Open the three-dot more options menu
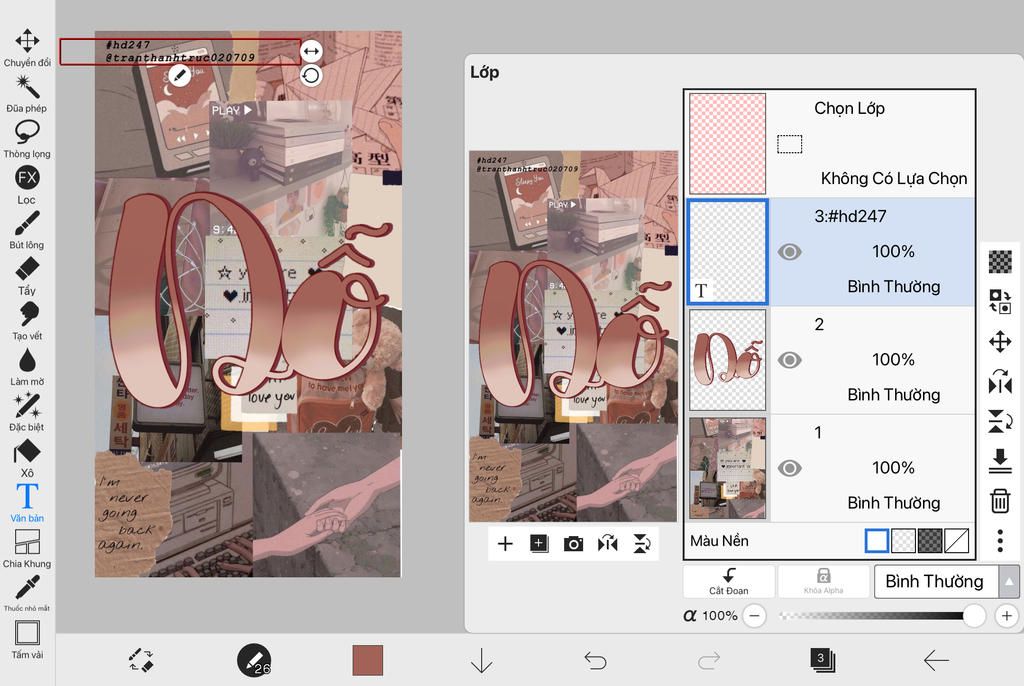Viewport: 1024px width, 686px height. [1000, 541]
